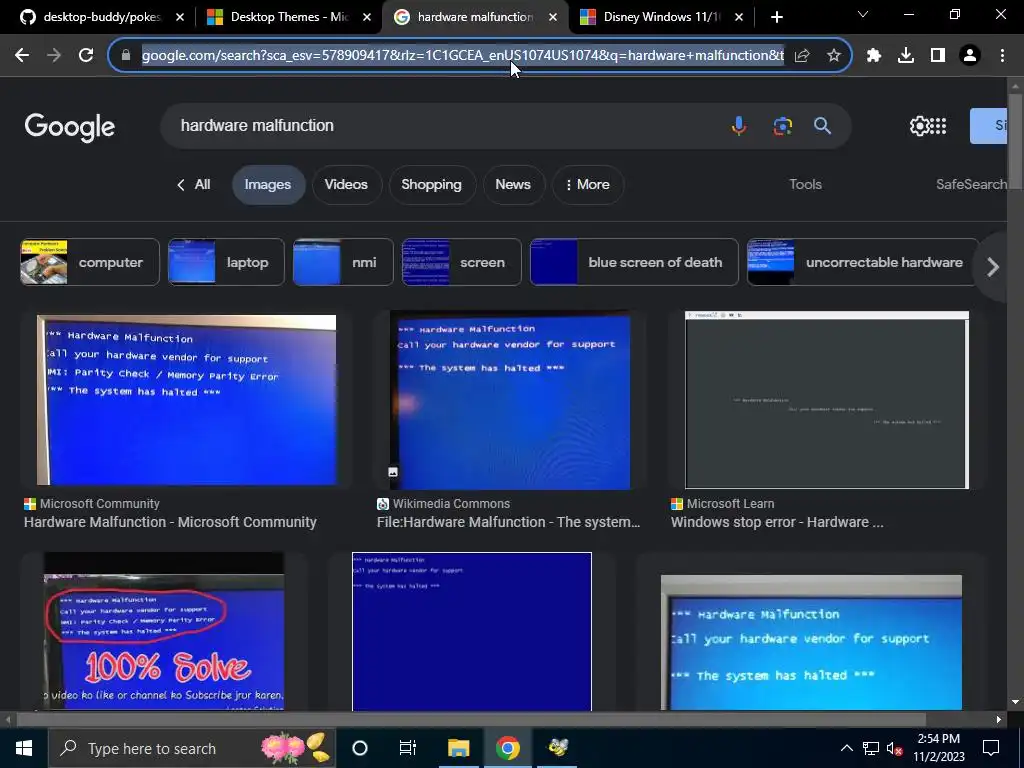Open the Chrome extensions puzzle icon
The image size is (1024, 768).
[x=874, y=56]
